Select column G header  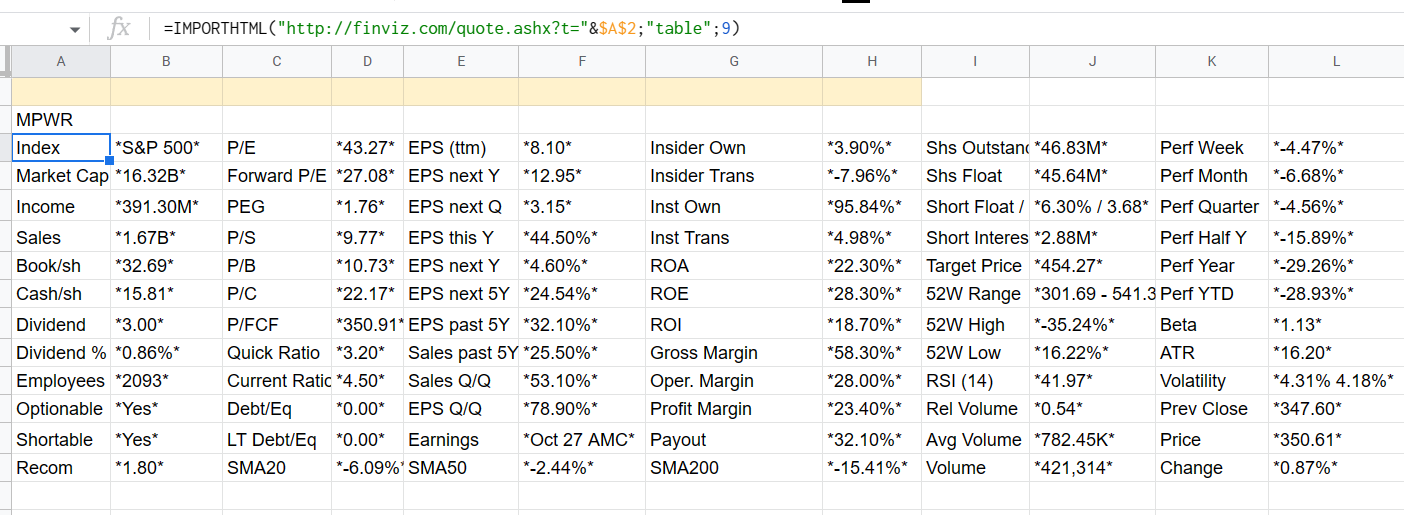point(733,61)
